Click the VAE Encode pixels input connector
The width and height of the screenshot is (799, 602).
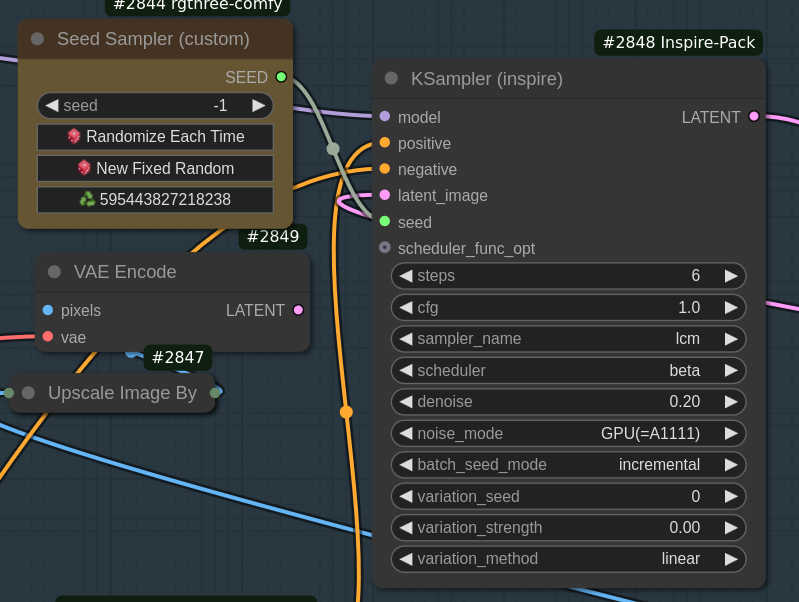tap(48, 310)
